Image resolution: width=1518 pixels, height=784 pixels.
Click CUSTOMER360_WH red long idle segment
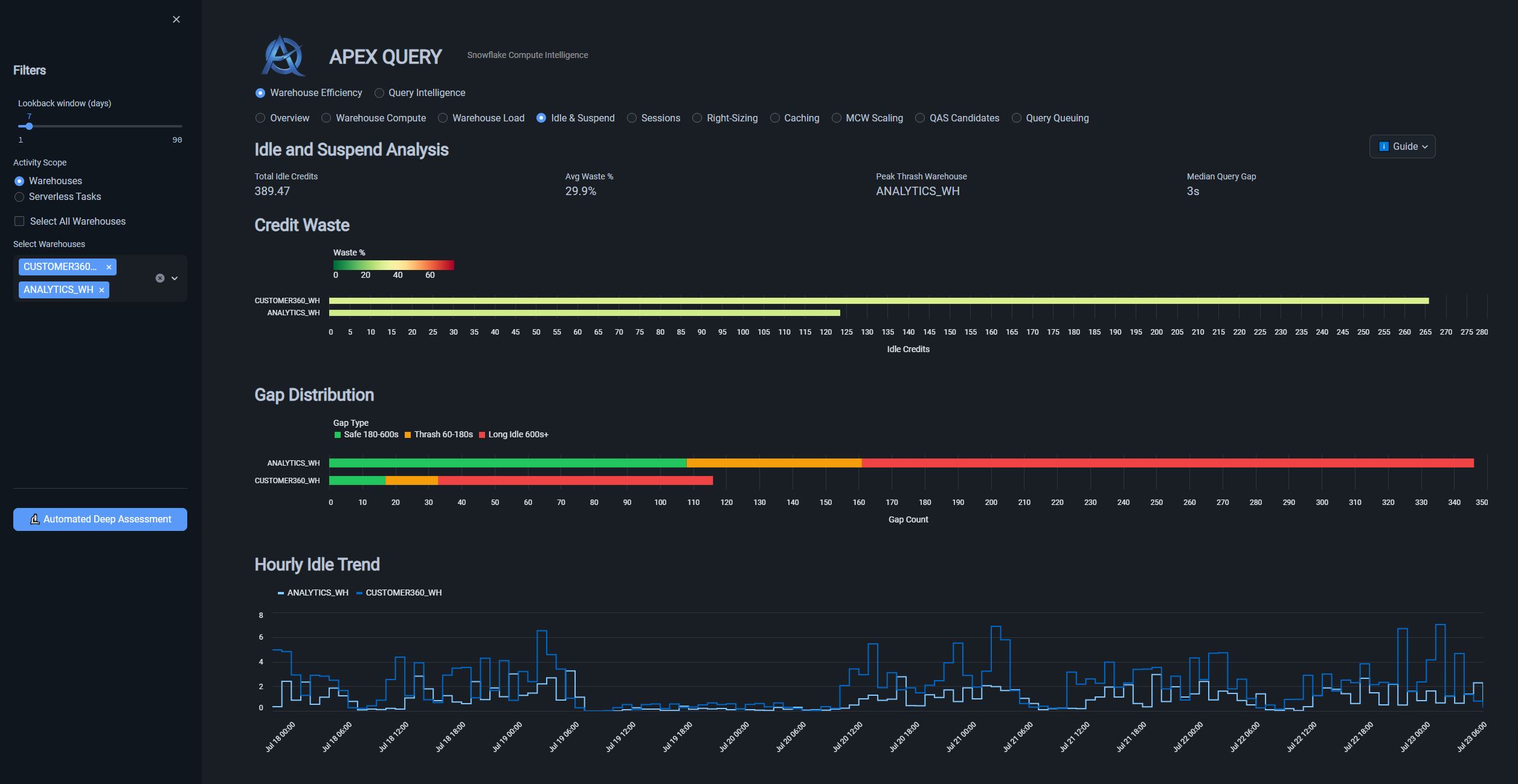point(575,481)
